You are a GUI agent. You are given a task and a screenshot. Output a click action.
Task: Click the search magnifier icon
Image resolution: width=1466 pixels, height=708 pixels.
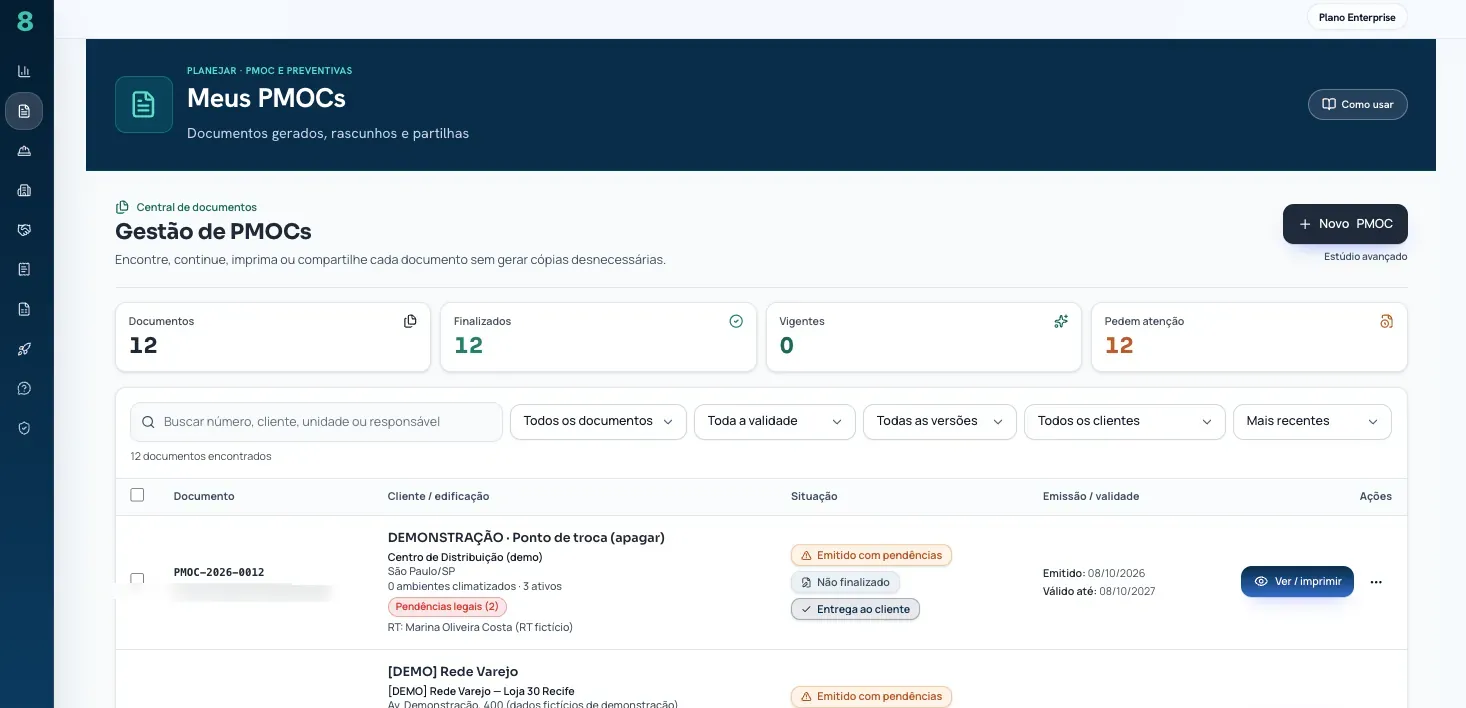pos(149,422)
